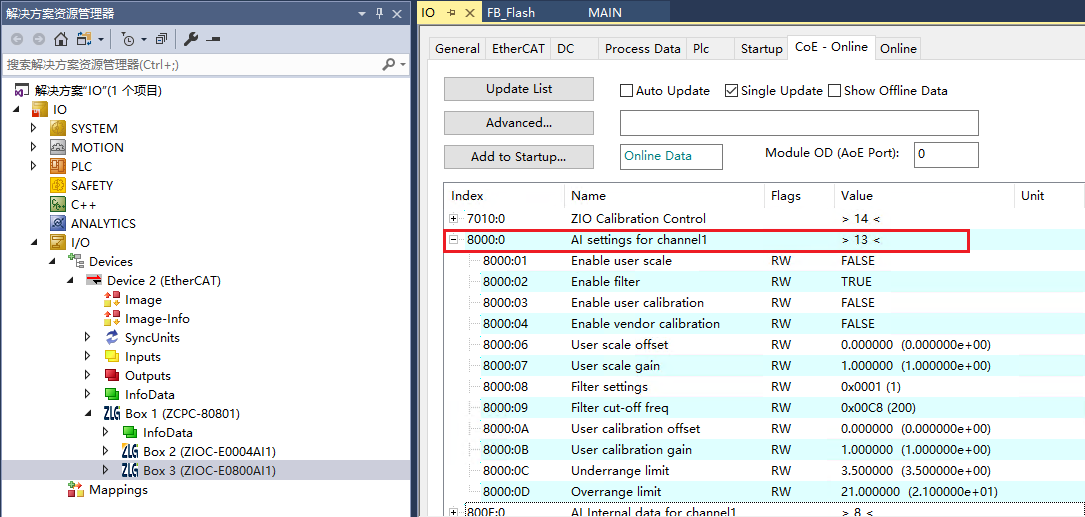
Task: Collapse the 8000:0 AI settings entry
Action: 454,240
